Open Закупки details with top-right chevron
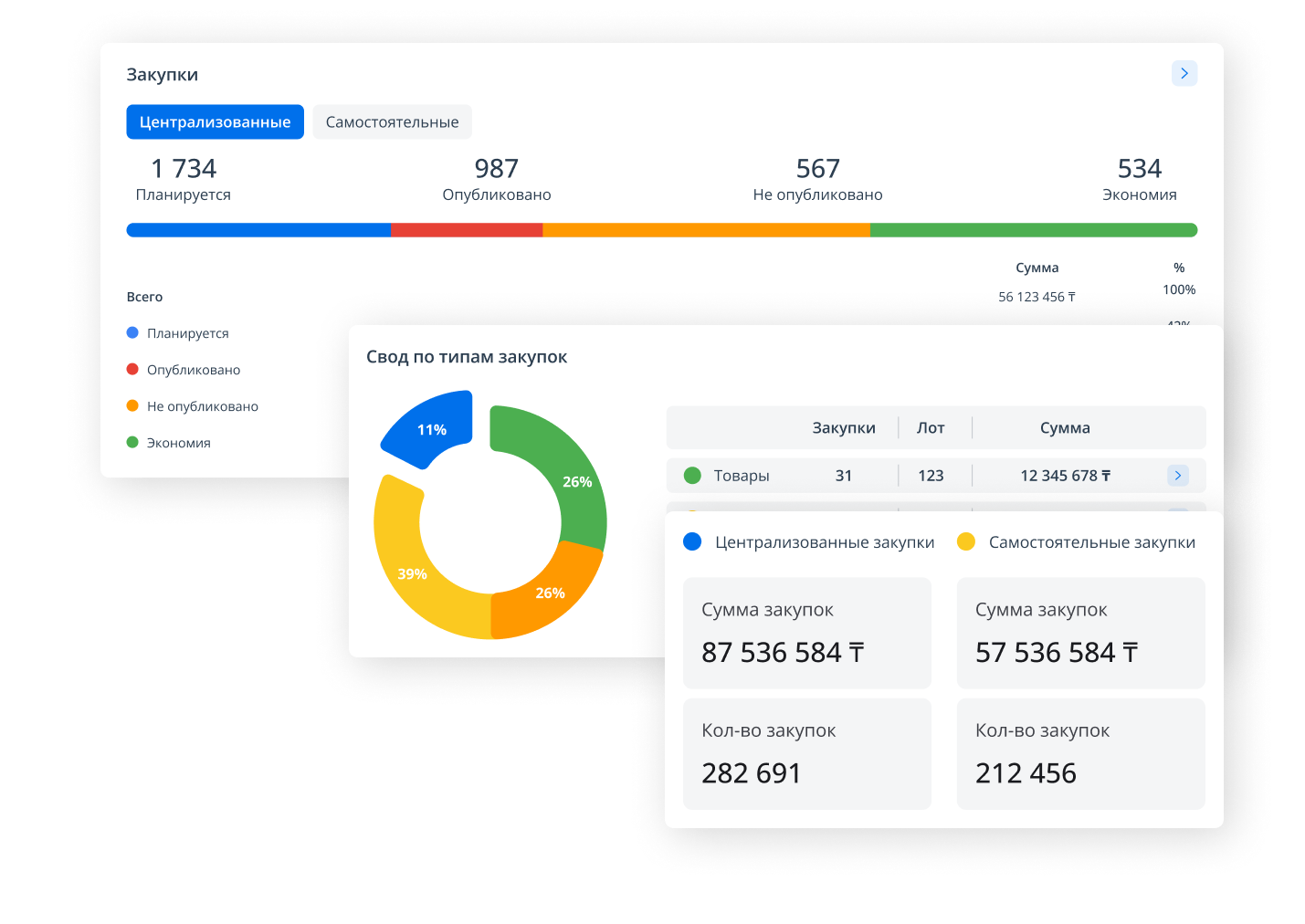This screenshot has width=1305, height=924. click(1184, 73)
